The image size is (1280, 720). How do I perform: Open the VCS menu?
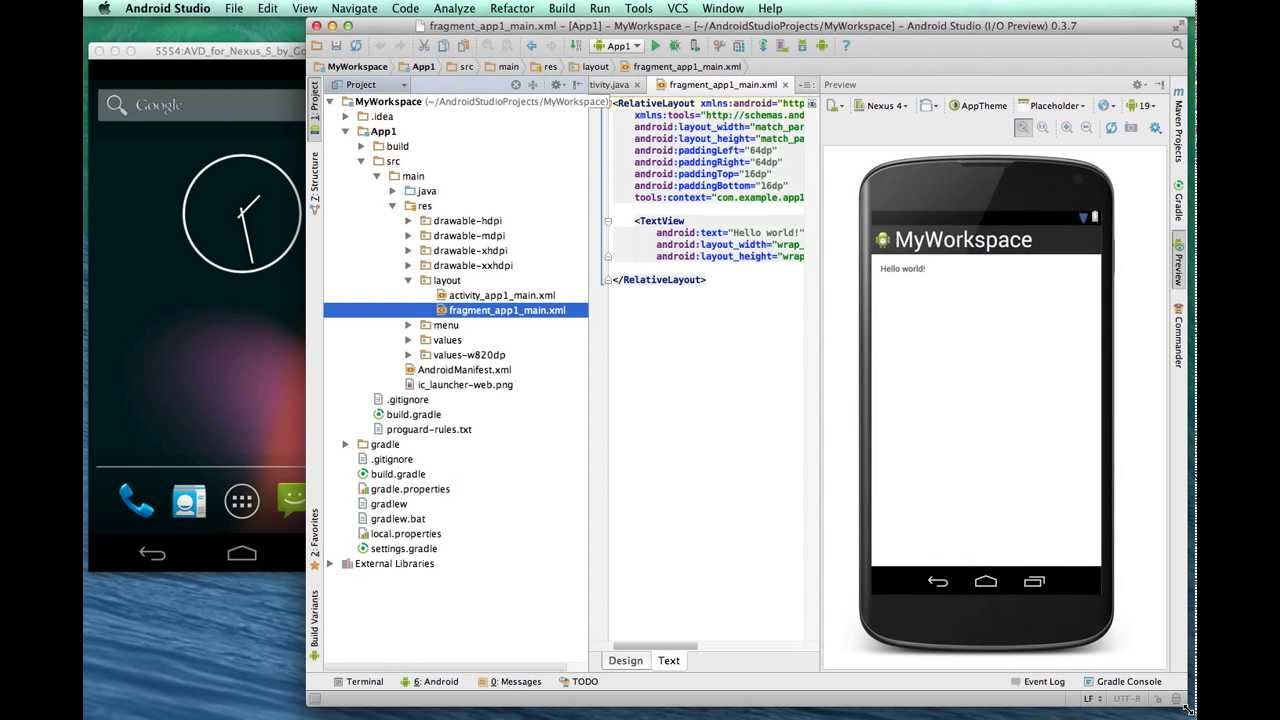(678, 8)
